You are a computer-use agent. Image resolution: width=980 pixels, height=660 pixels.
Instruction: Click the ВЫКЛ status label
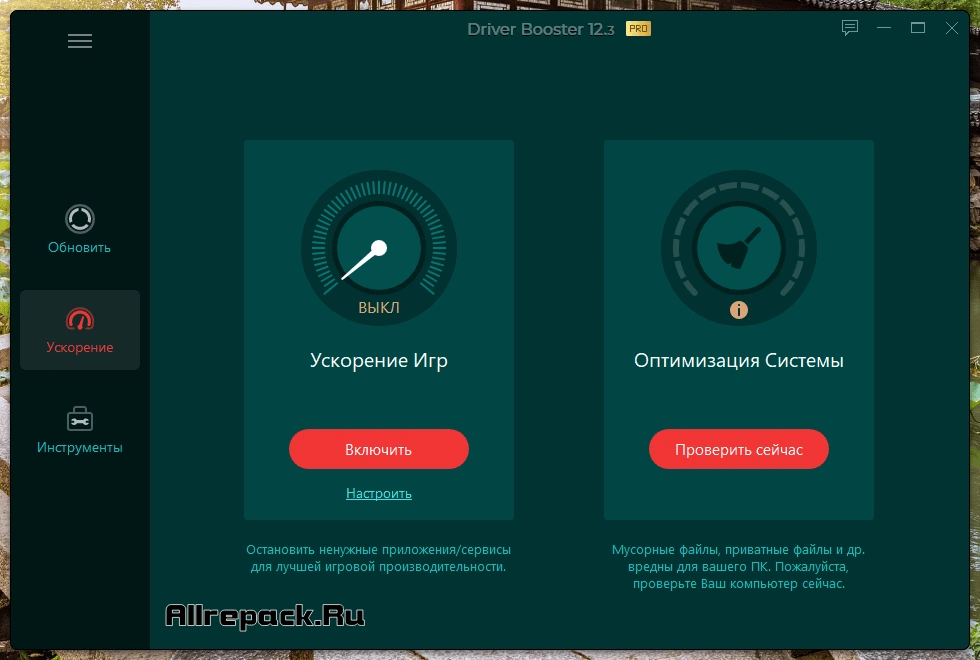[379, 308]
